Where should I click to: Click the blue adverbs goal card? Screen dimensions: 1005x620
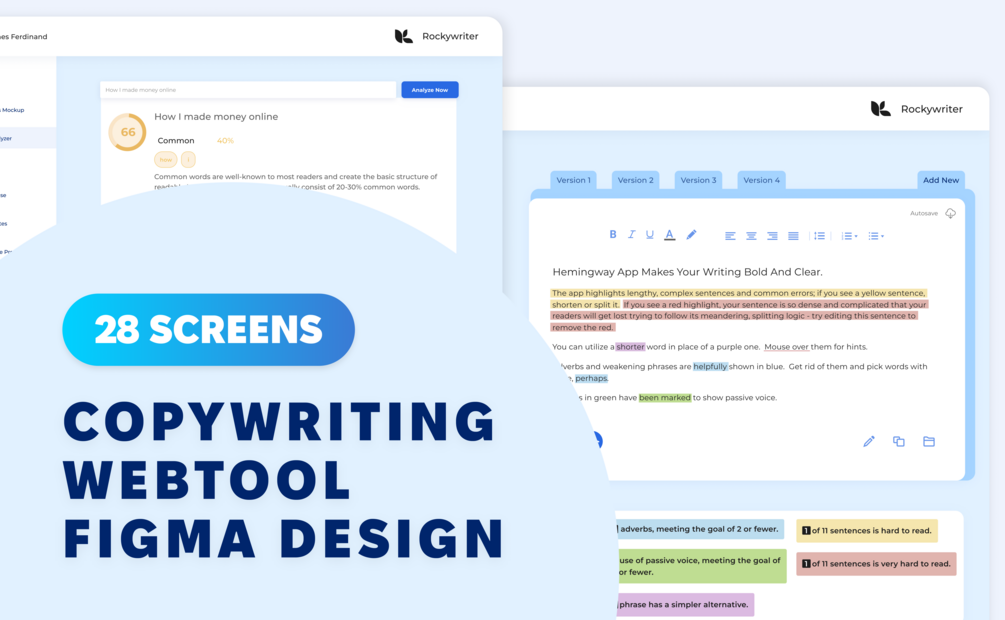(699, 529)
